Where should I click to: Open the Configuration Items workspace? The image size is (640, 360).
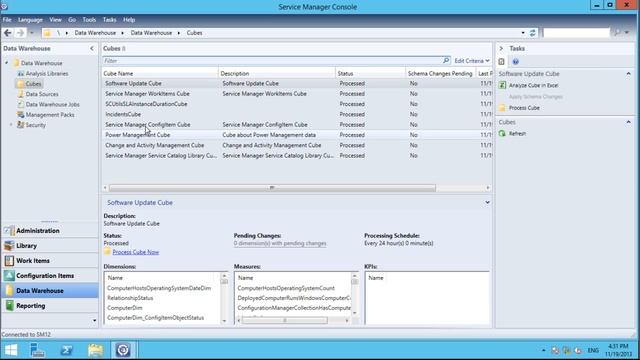[x=49, y=276]
